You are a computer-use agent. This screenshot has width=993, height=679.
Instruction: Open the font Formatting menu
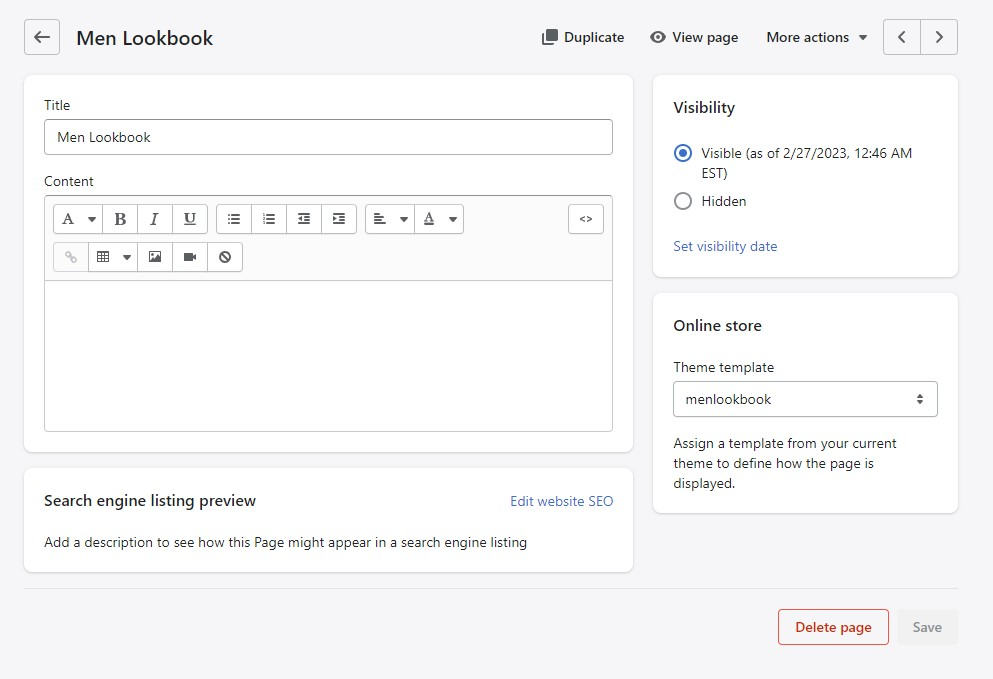click(x=78, y=219)
